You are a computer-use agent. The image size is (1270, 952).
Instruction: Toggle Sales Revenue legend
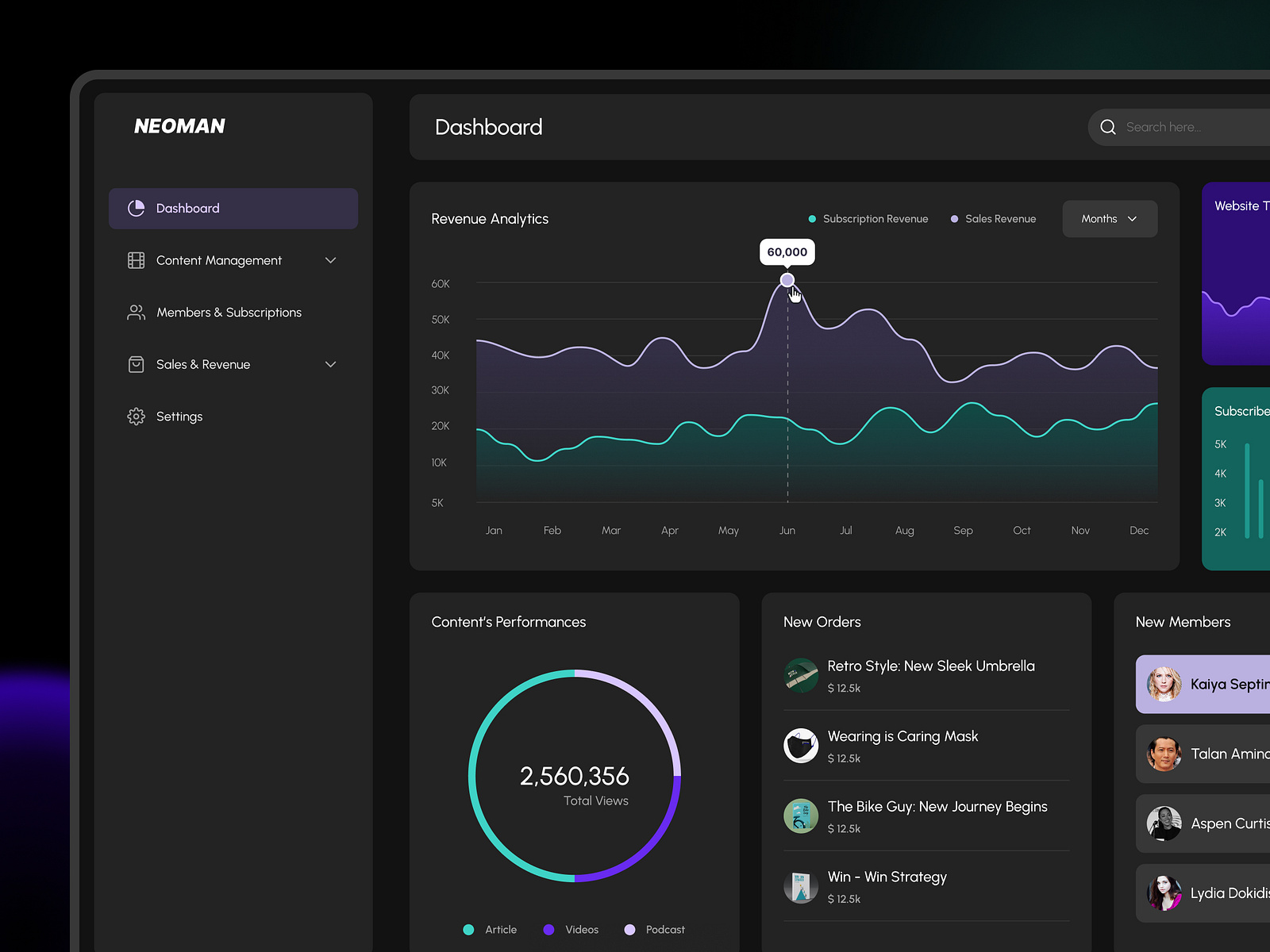(993, 219)
